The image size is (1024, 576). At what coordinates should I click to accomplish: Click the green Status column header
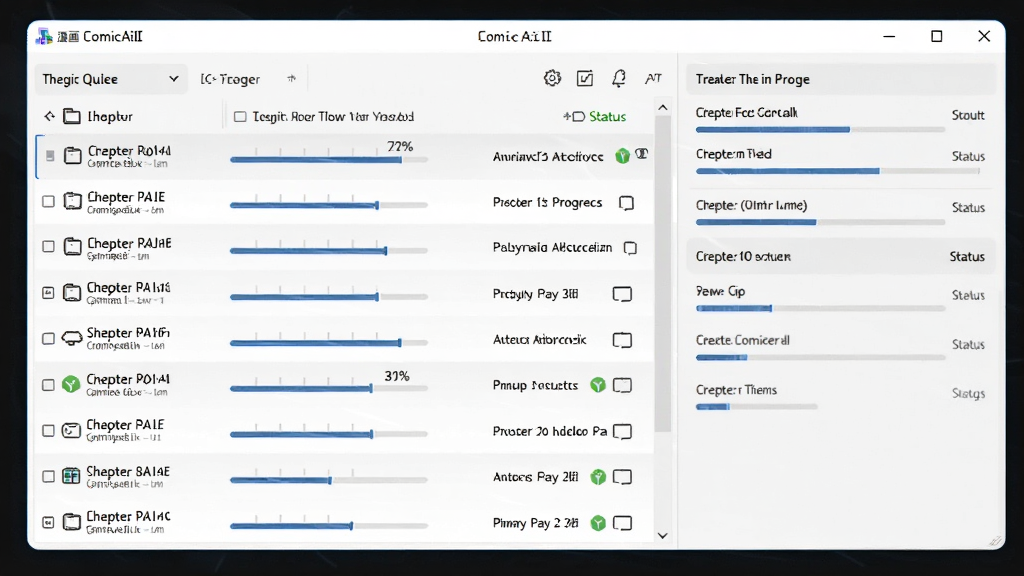coord(607,116)
